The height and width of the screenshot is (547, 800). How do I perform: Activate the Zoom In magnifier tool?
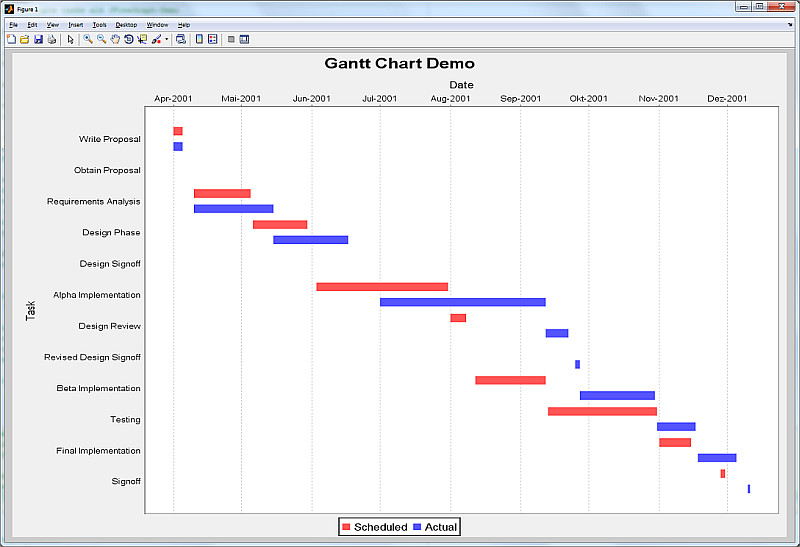click(88, 39)
